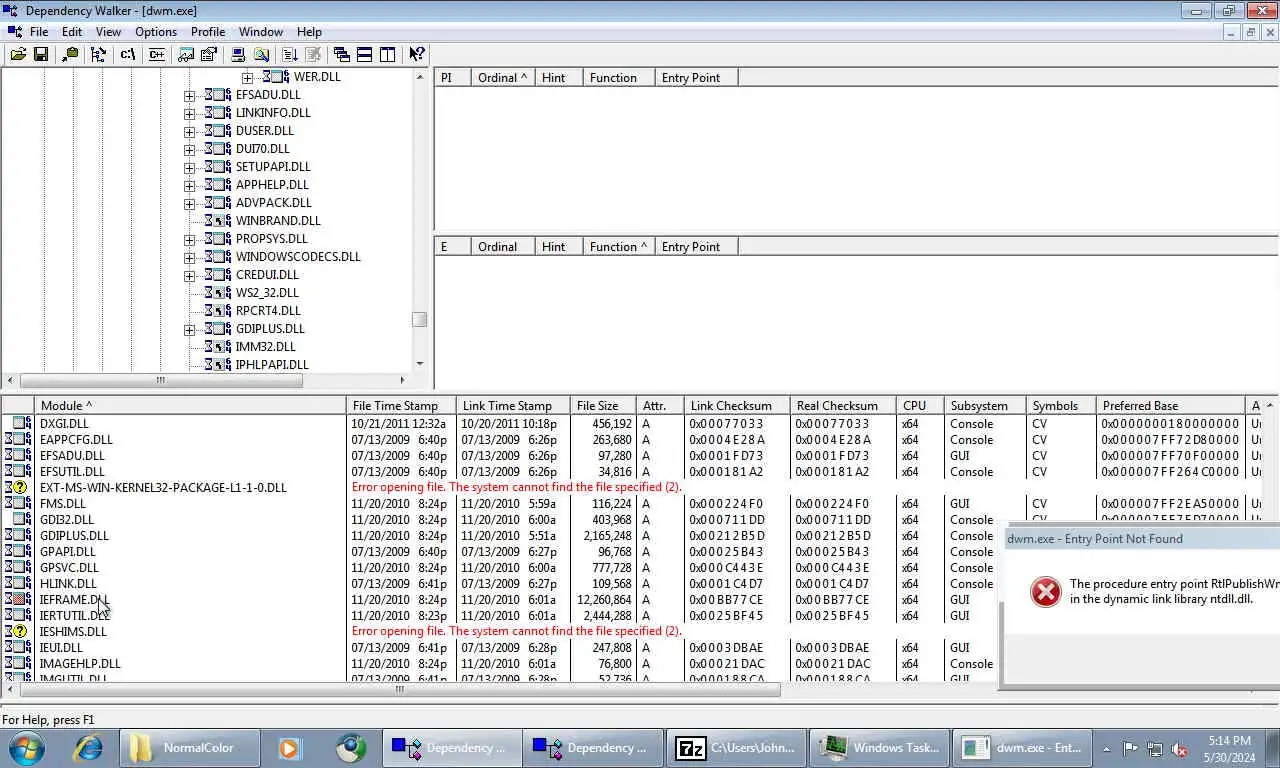Click the Tile Horizontally toolbar icon
The image size is (1280, 768).
[365, 55]
